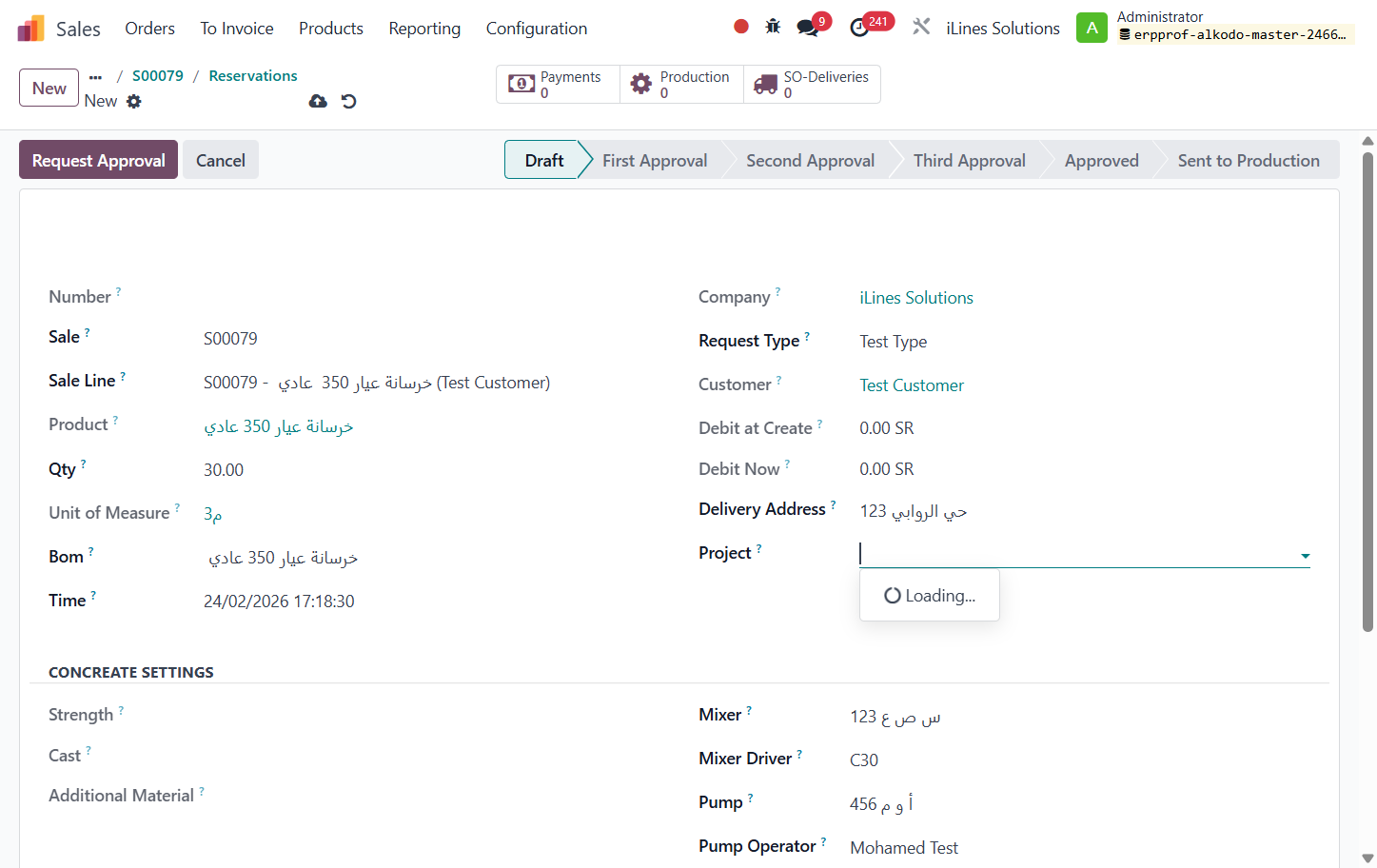Click the Loading… dropdown item
The width and height of the screenshot is (1377, 868).
pyautogui.click(x=930, y=596)
